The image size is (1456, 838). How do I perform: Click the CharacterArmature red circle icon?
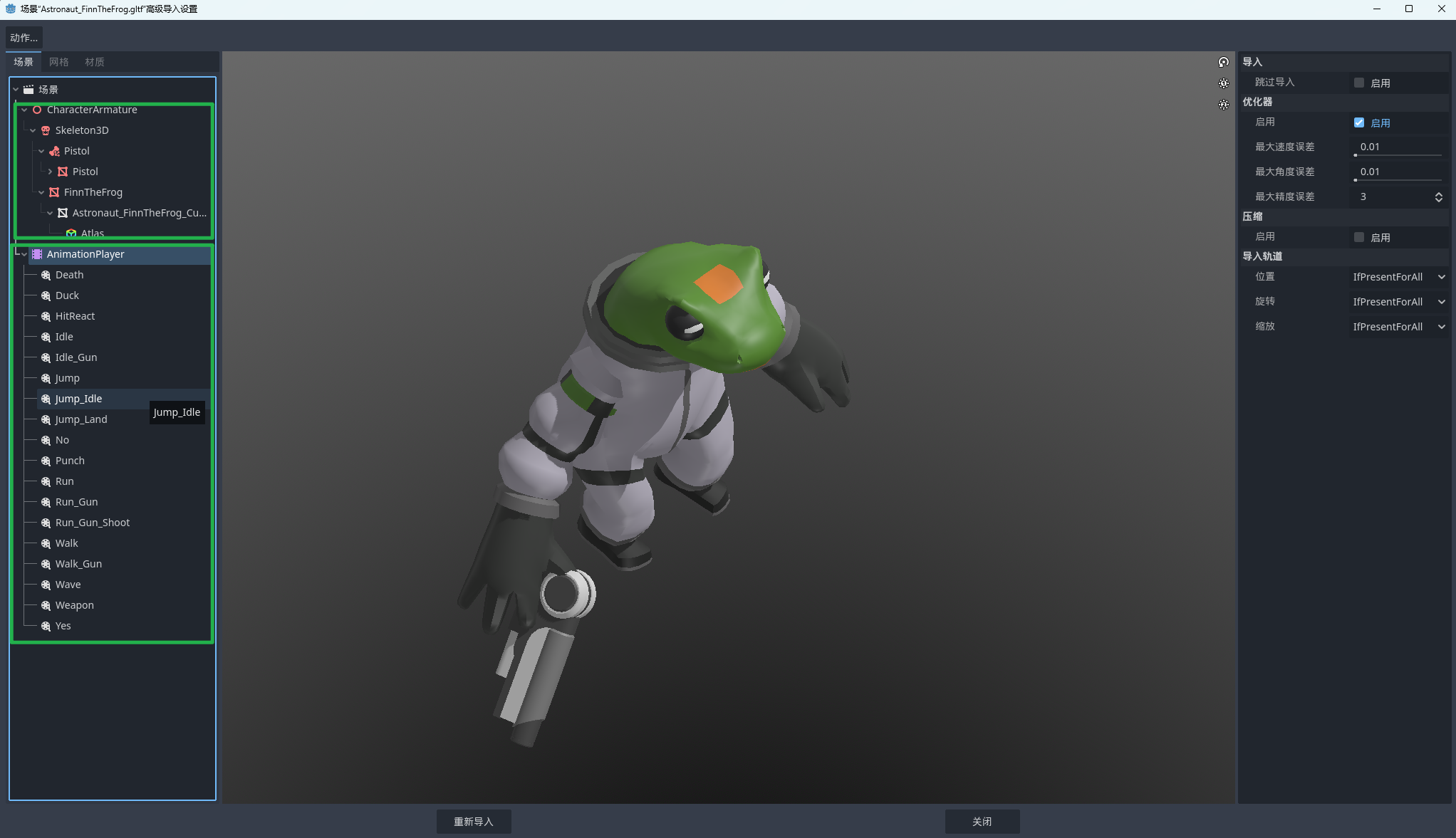point(37,110)
